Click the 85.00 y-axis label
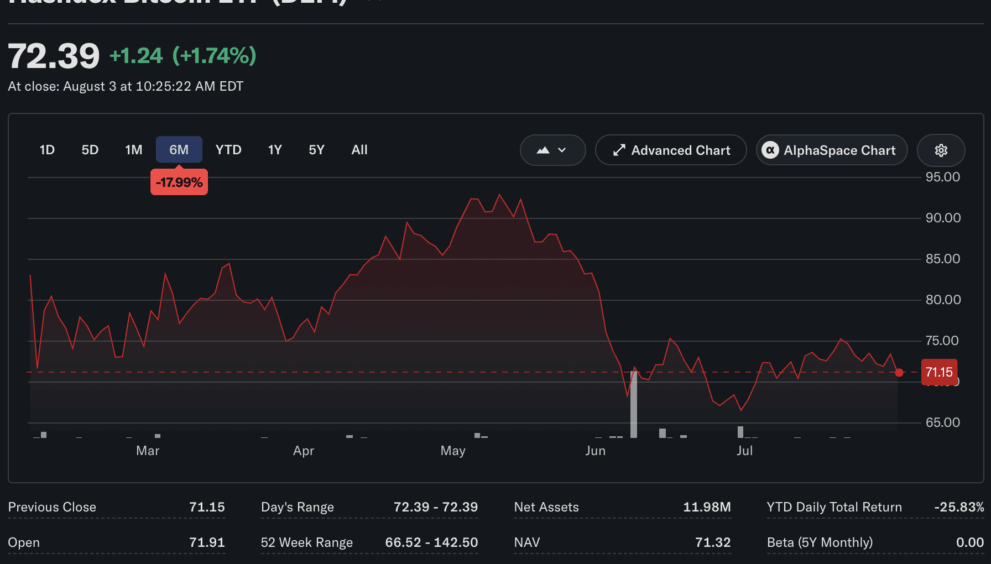The width and height of the screenshot is (991, 564). click(x=942, y=259)
